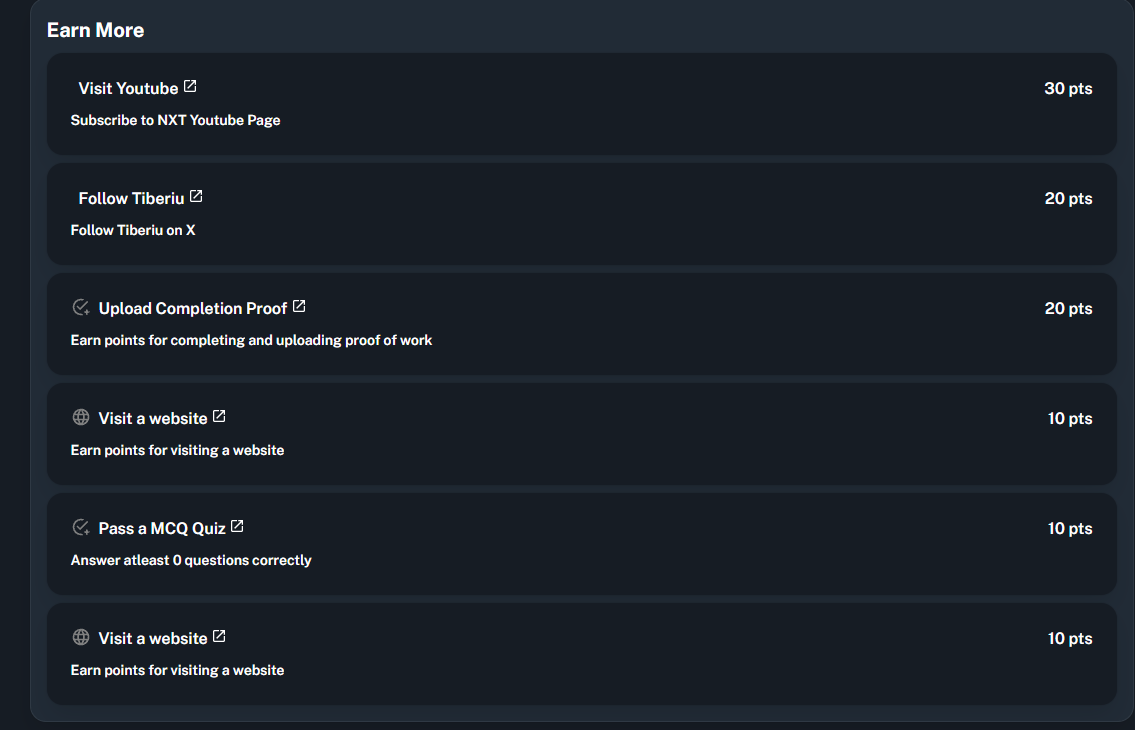Open the external link icon beside Visit Youtube
This screenshot has height=730, width=1135.
[x=190, y=87]
